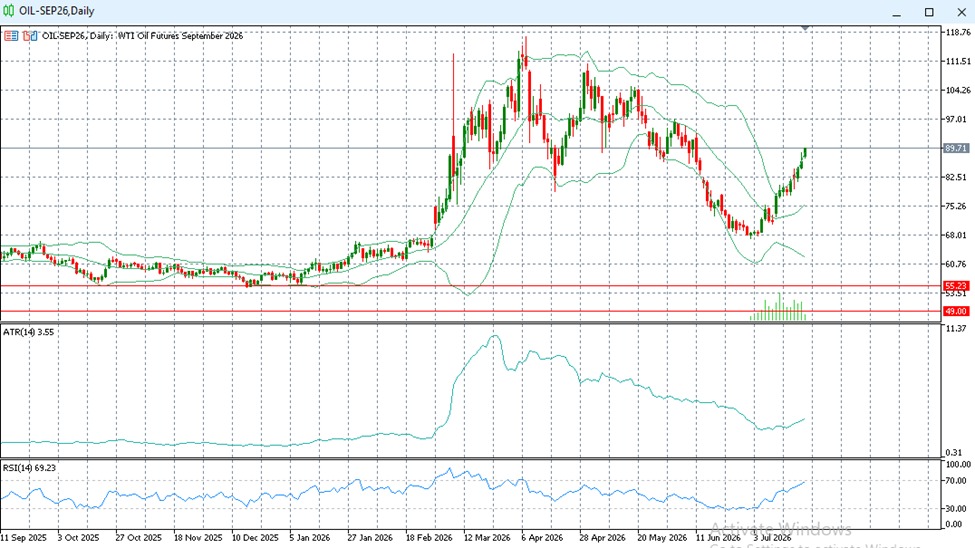Click the current price tag 89.71
This screenshot has height=548, width=975.
[x=956, y=148]
